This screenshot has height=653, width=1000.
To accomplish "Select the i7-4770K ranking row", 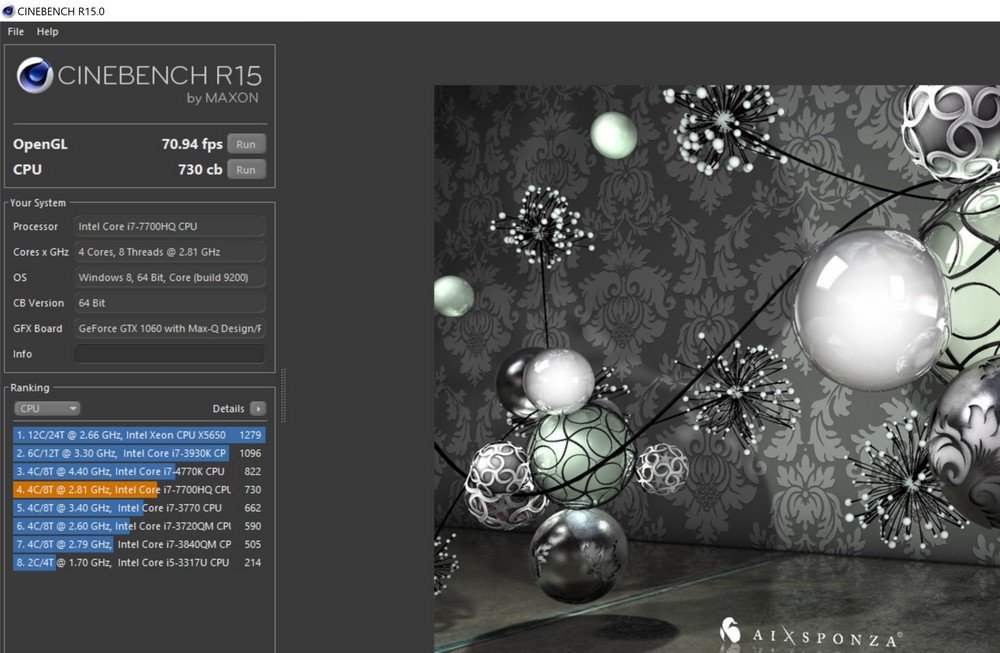I will (139, 471).
